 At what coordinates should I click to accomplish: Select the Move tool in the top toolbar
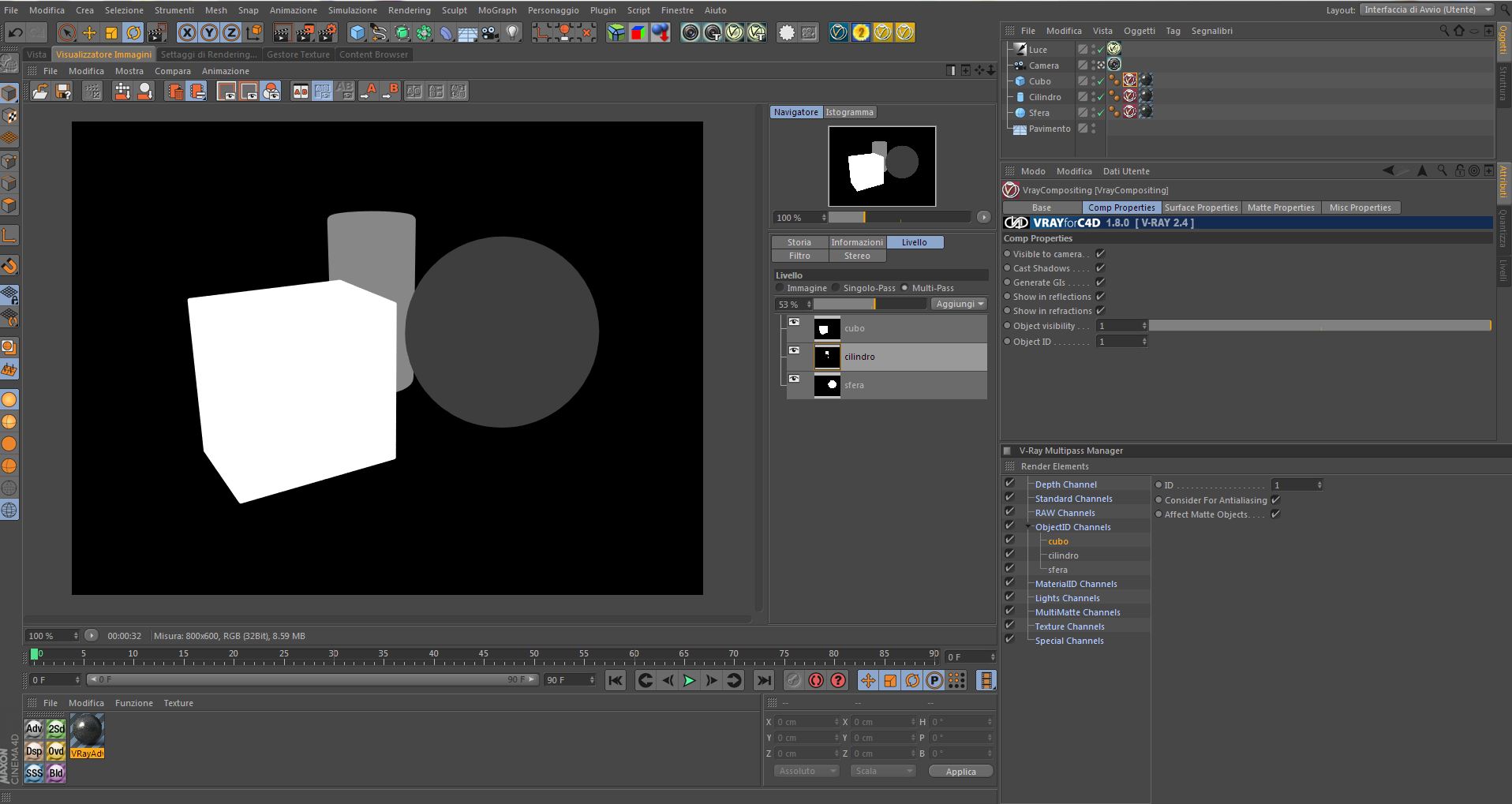click(89, 33)
